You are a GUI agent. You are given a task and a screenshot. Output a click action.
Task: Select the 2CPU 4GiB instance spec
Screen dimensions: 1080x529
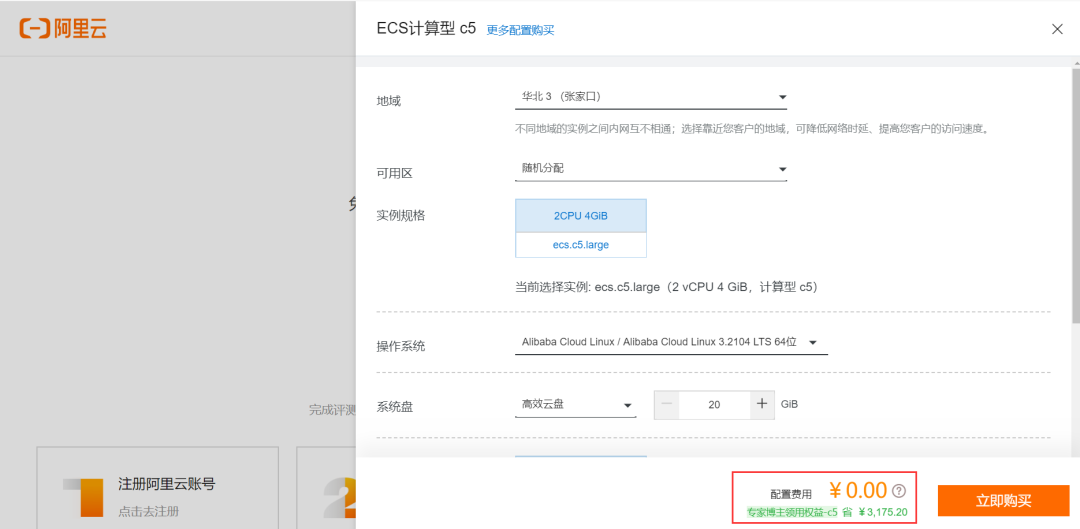tap(581, 216)
